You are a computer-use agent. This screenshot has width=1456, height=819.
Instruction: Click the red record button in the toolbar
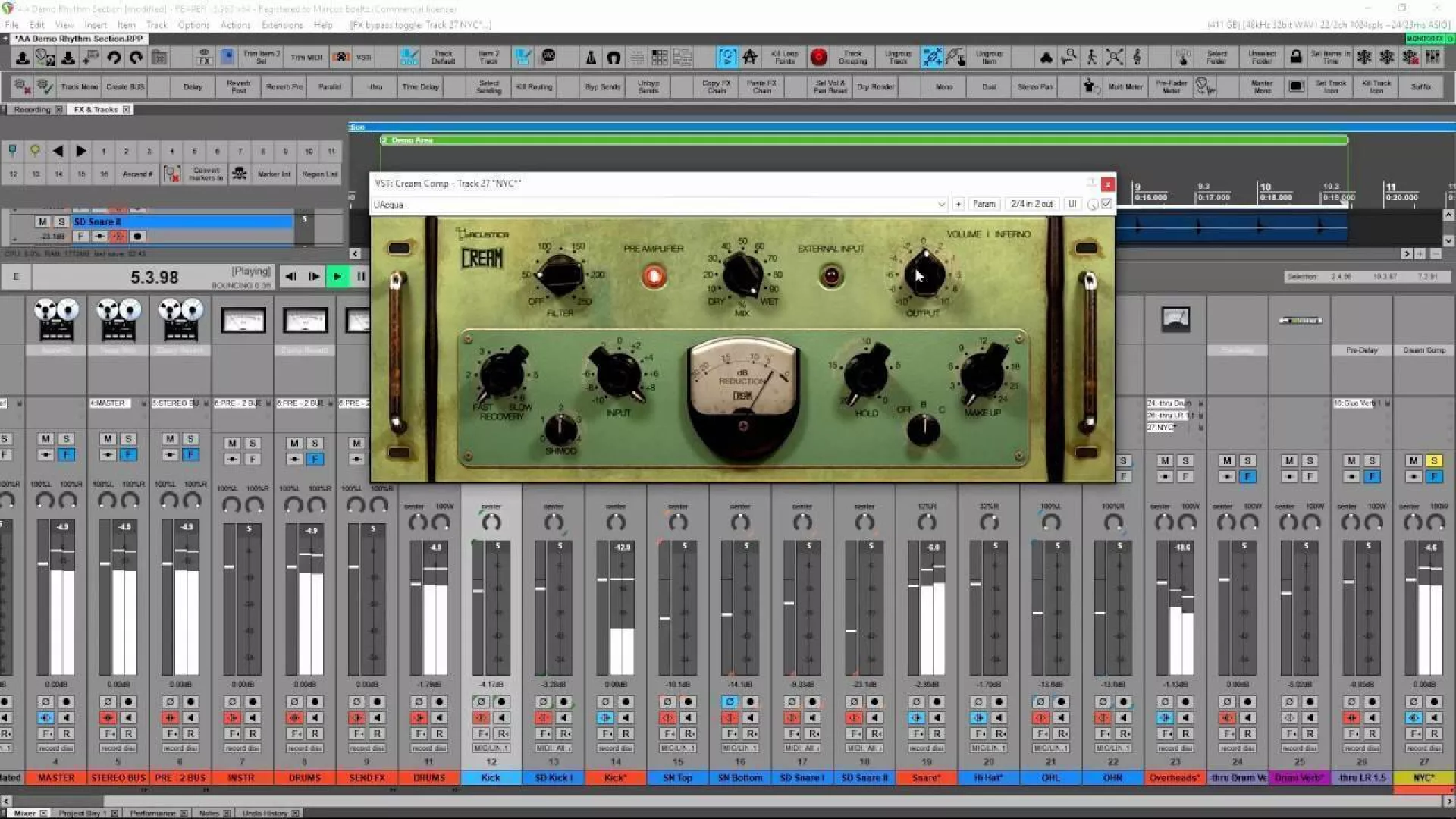click(x=818, y=57)
